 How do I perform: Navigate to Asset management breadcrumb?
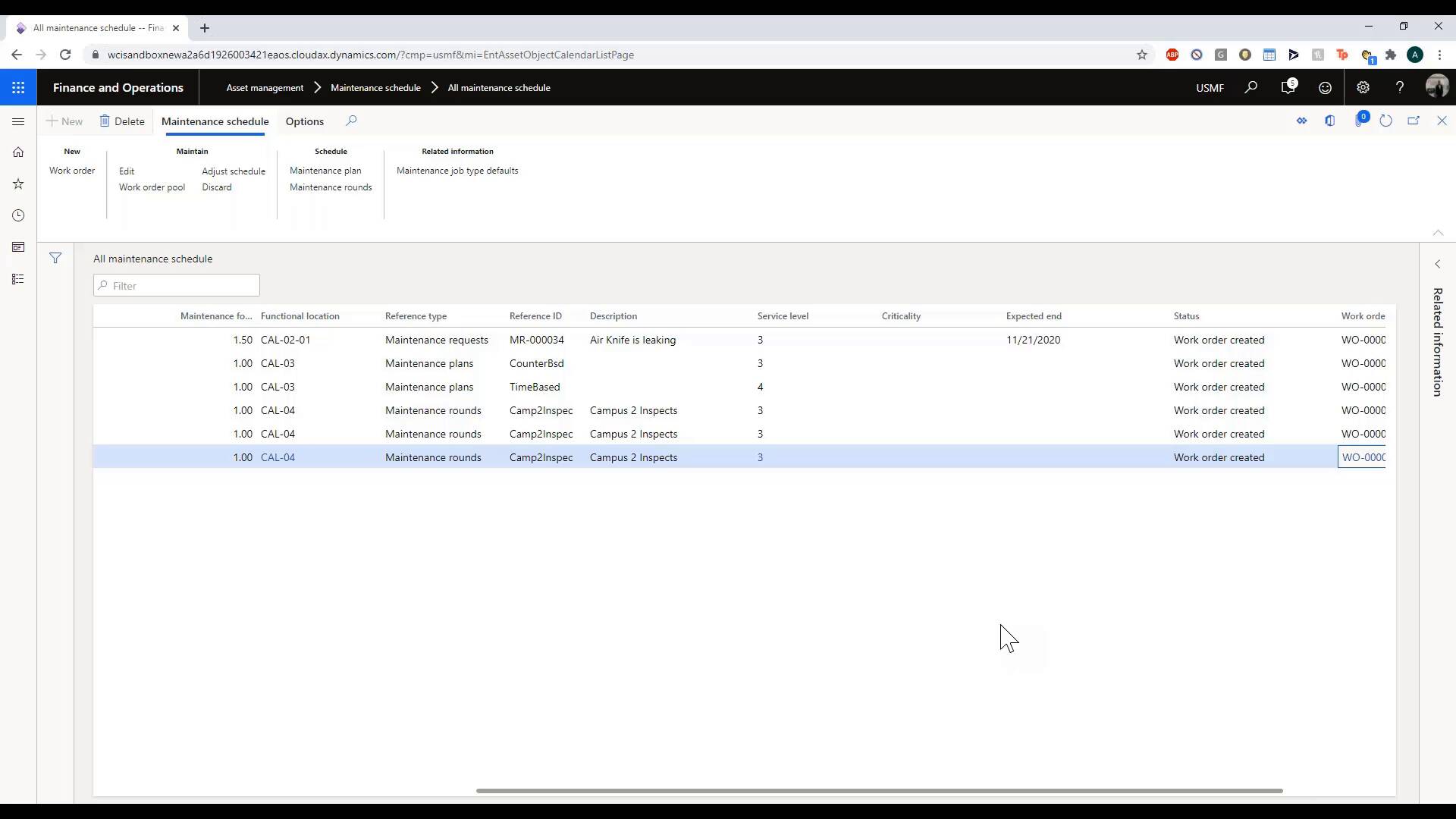(264, 87)
